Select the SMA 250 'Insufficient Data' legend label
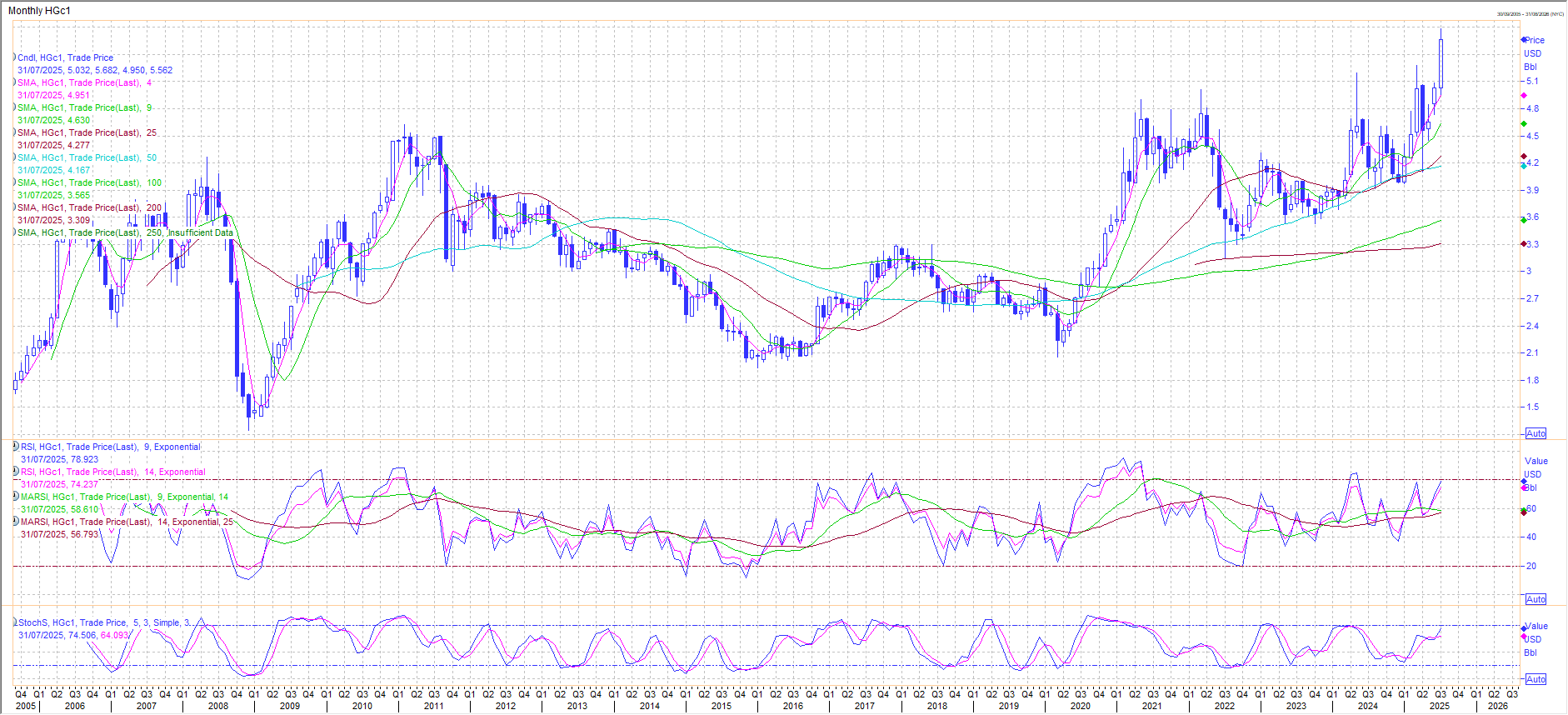This screenshot has height=715, width=1568. [x=125, y=232]
